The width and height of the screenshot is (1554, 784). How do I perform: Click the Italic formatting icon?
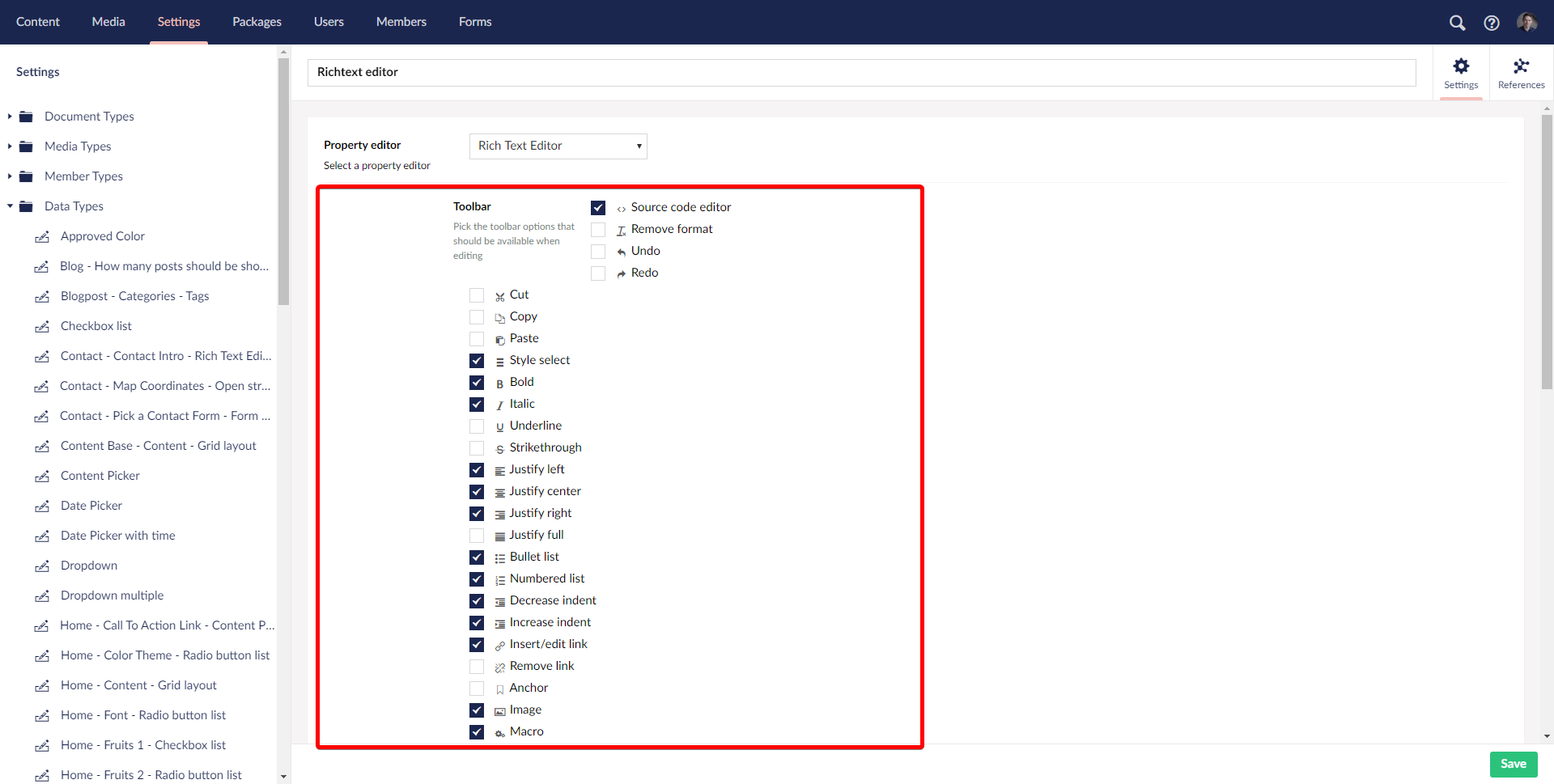499,404
